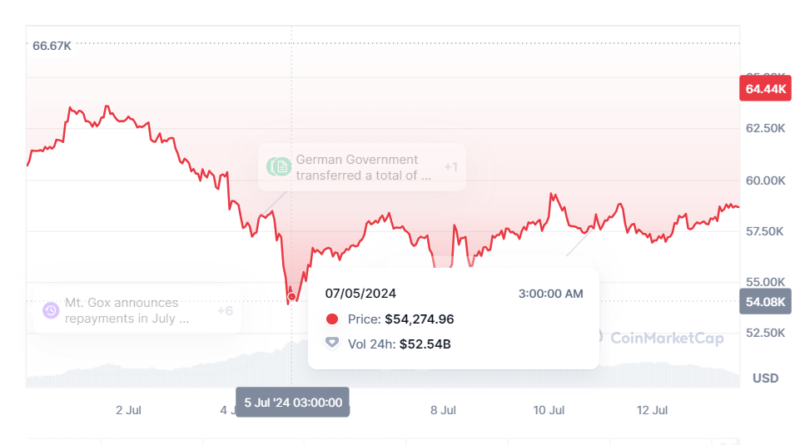Click the purple Mt. Gox clock icon
The image size is (800, 445).
click(x=50, y=310)
